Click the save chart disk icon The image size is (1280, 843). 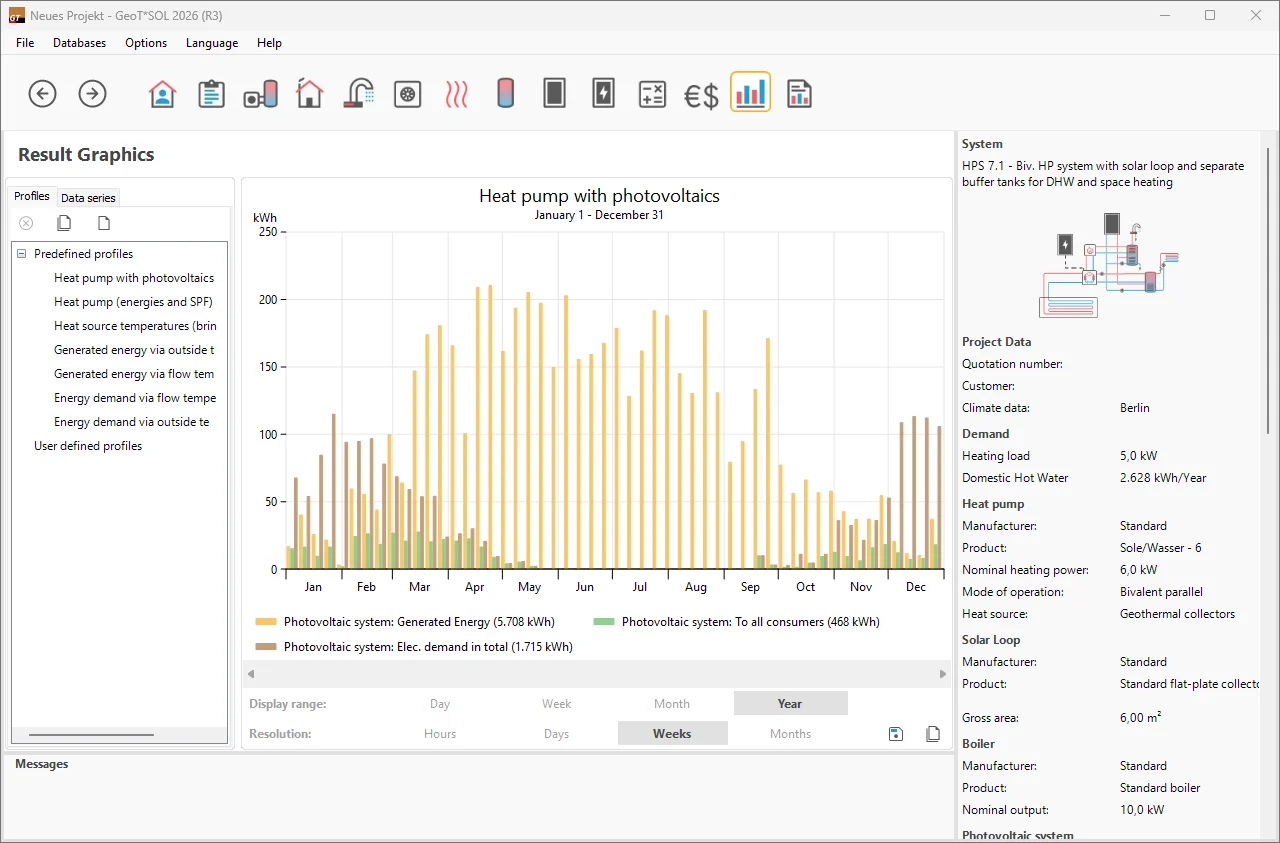[x=896, y=734]
